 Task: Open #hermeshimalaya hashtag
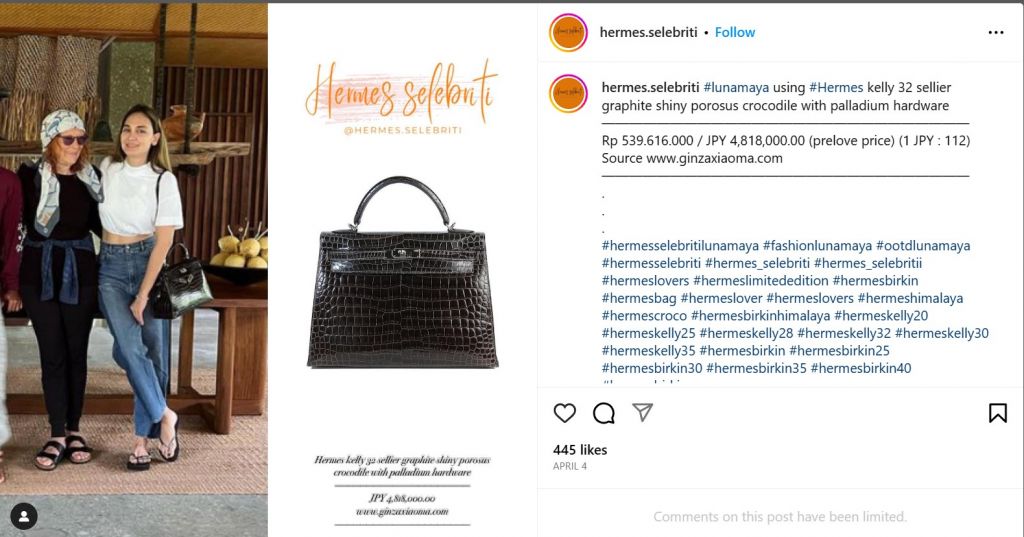click(x=910, y=299)
